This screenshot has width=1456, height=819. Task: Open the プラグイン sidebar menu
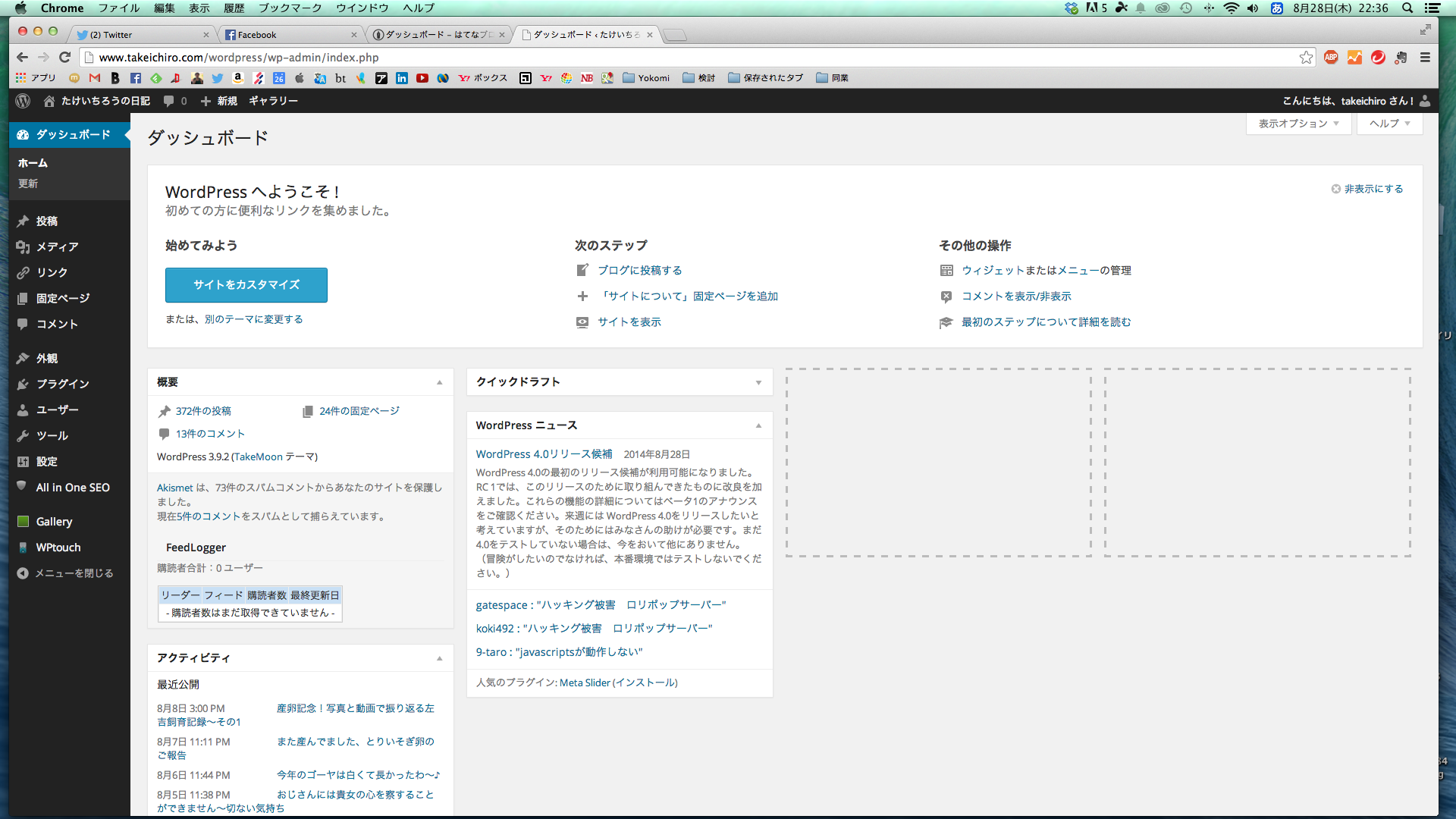[x=70, y=384]
